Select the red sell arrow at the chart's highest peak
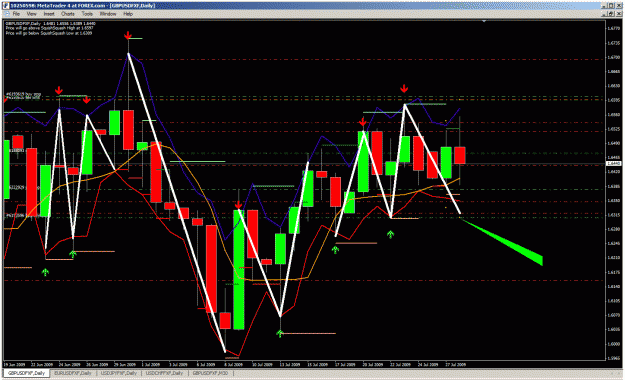 [128, 35]
